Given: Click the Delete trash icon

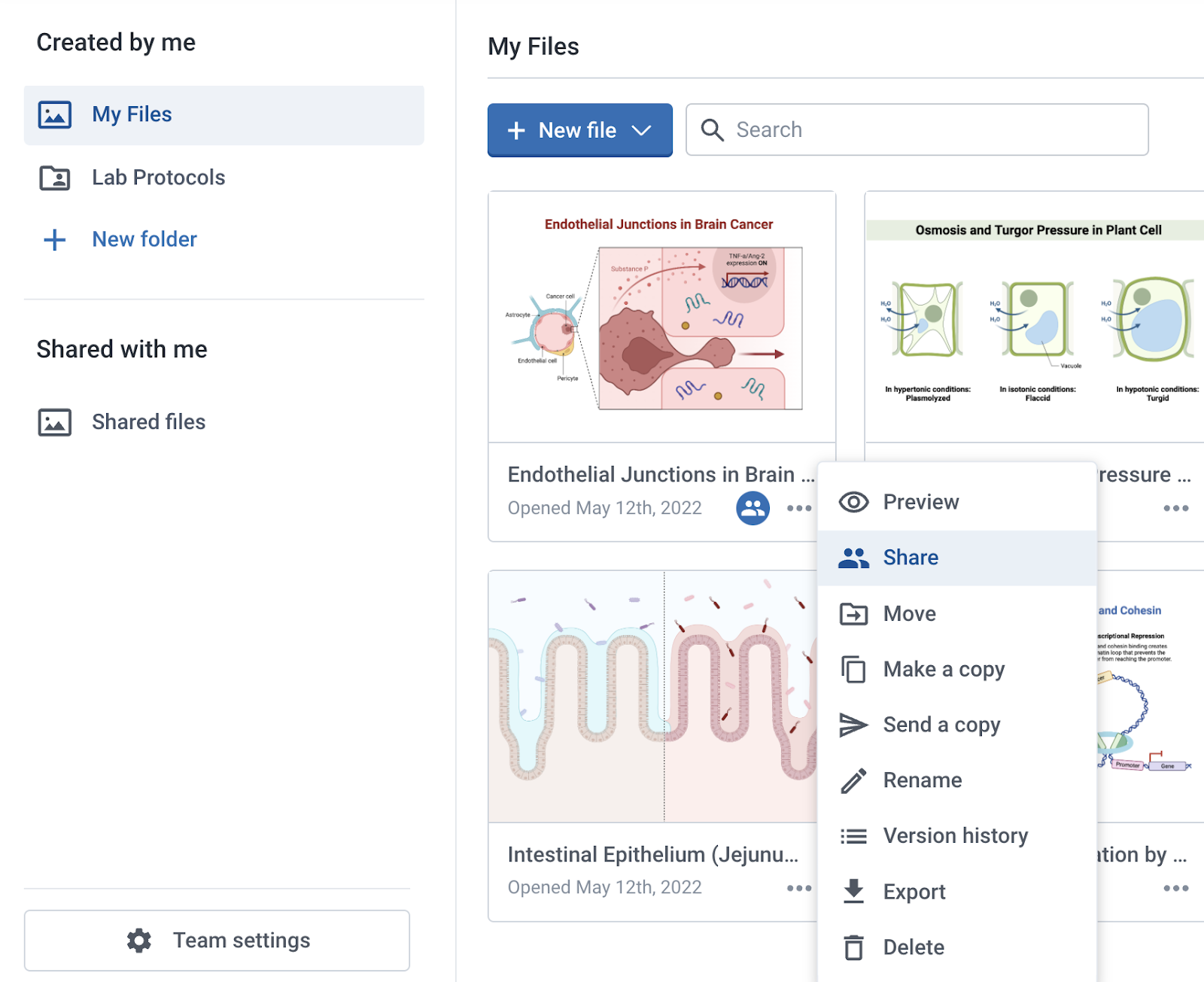Looking at the screenshot, I should (853, 947).
